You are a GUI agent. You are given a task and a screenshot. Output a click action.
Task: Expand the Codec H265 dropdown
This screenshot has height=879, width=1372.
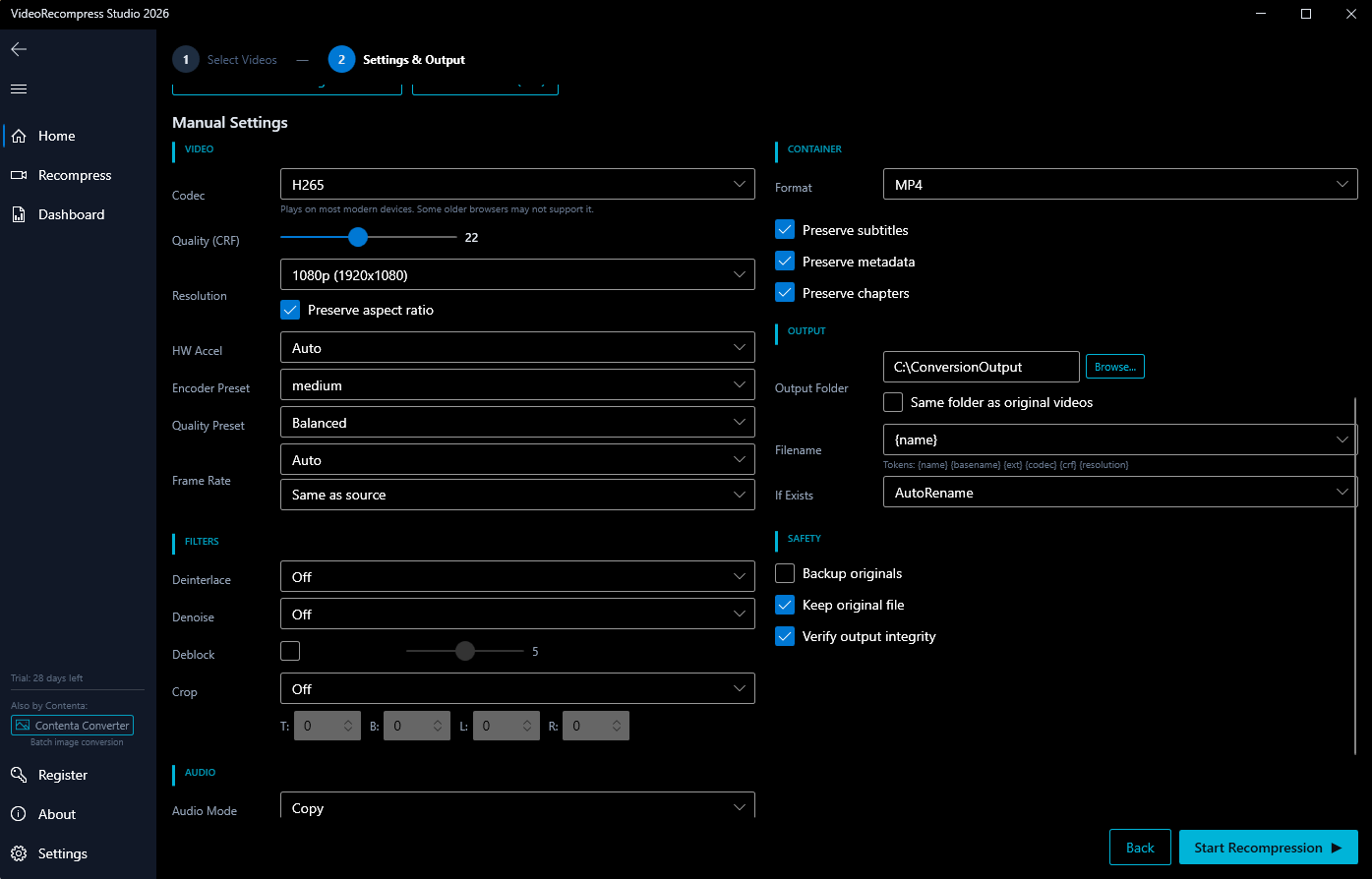(517, 184)
